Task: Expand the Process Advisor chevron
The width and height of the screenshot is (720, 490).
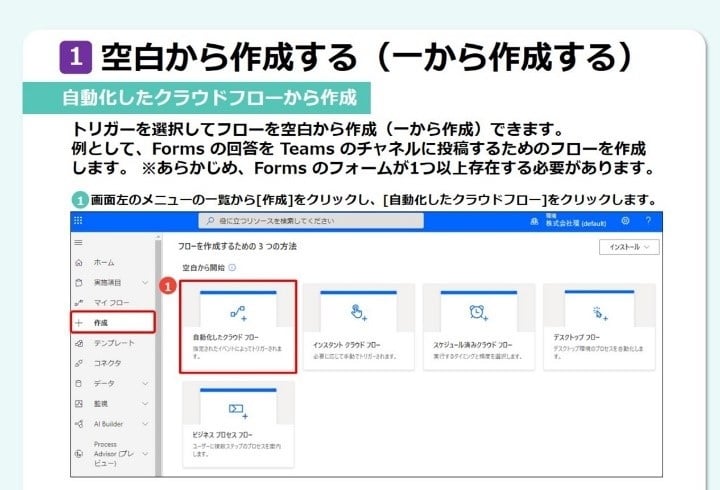Action: (145, 454)
